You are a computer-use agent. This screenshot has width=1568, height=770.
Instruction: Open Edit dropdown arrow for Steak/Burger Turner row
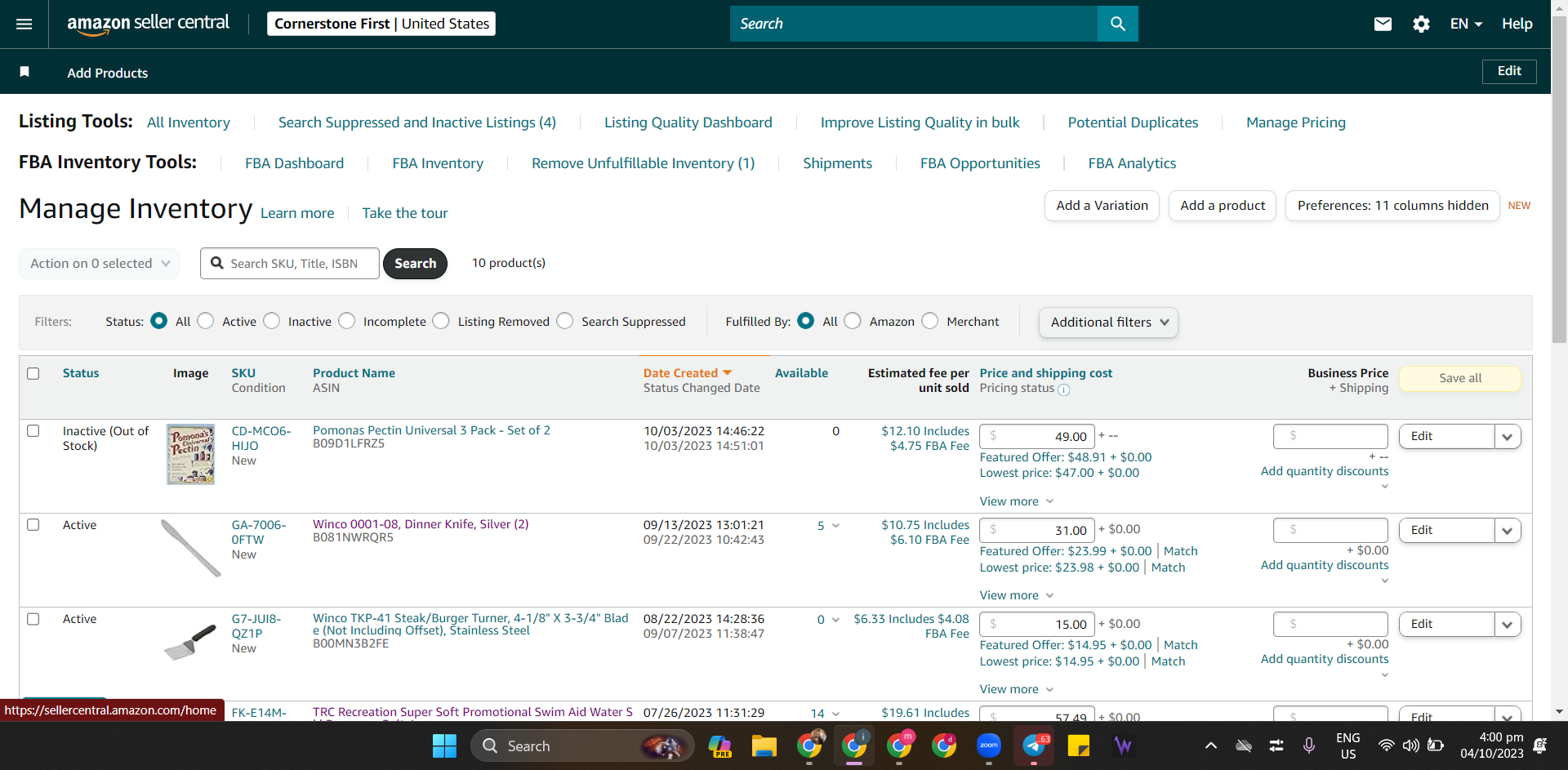[x=1508, y=624]
